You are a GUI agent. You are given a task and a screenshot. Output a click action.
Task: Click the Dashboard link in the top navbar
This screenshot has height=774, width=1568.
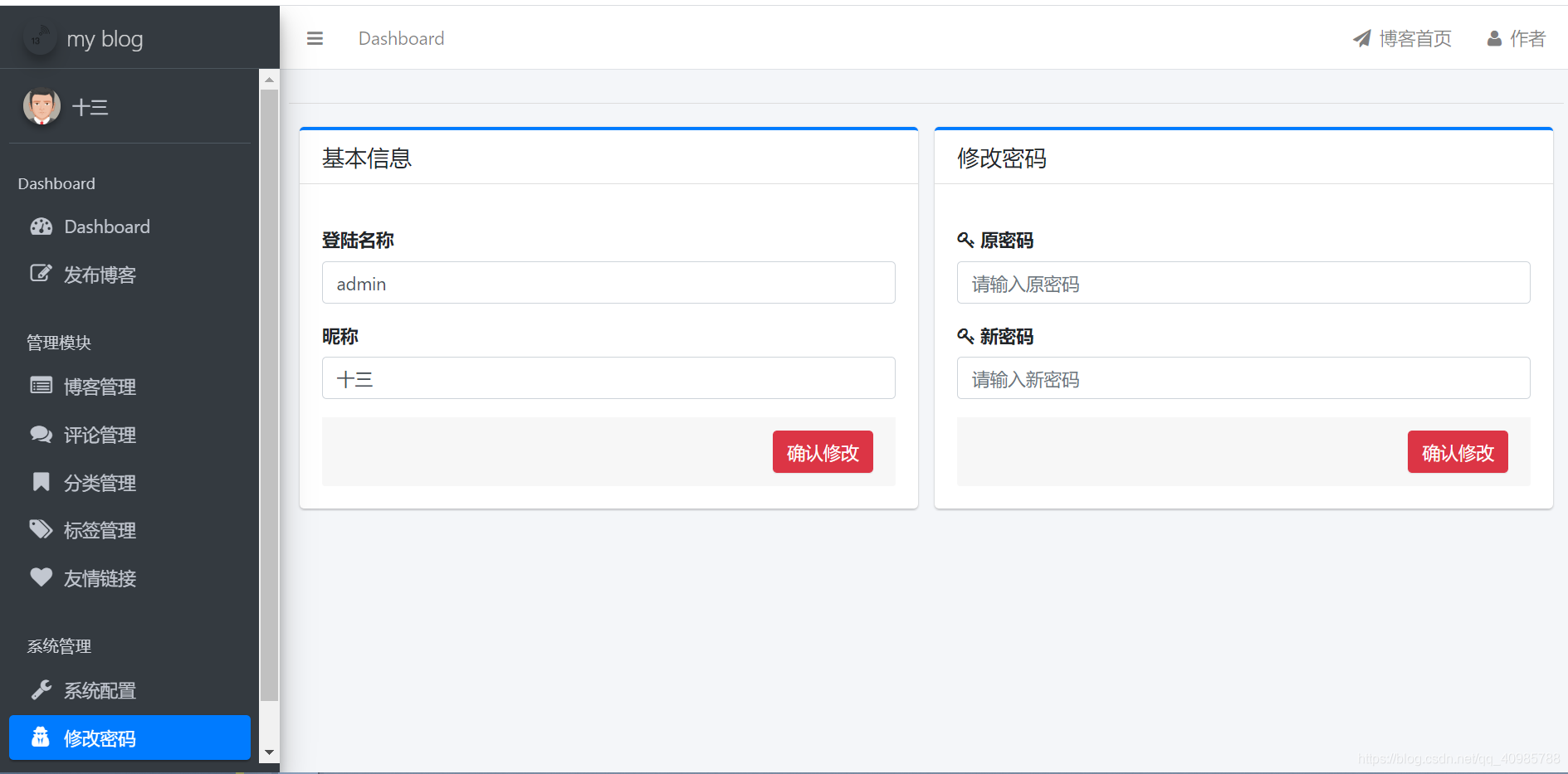tap(401, 38)
